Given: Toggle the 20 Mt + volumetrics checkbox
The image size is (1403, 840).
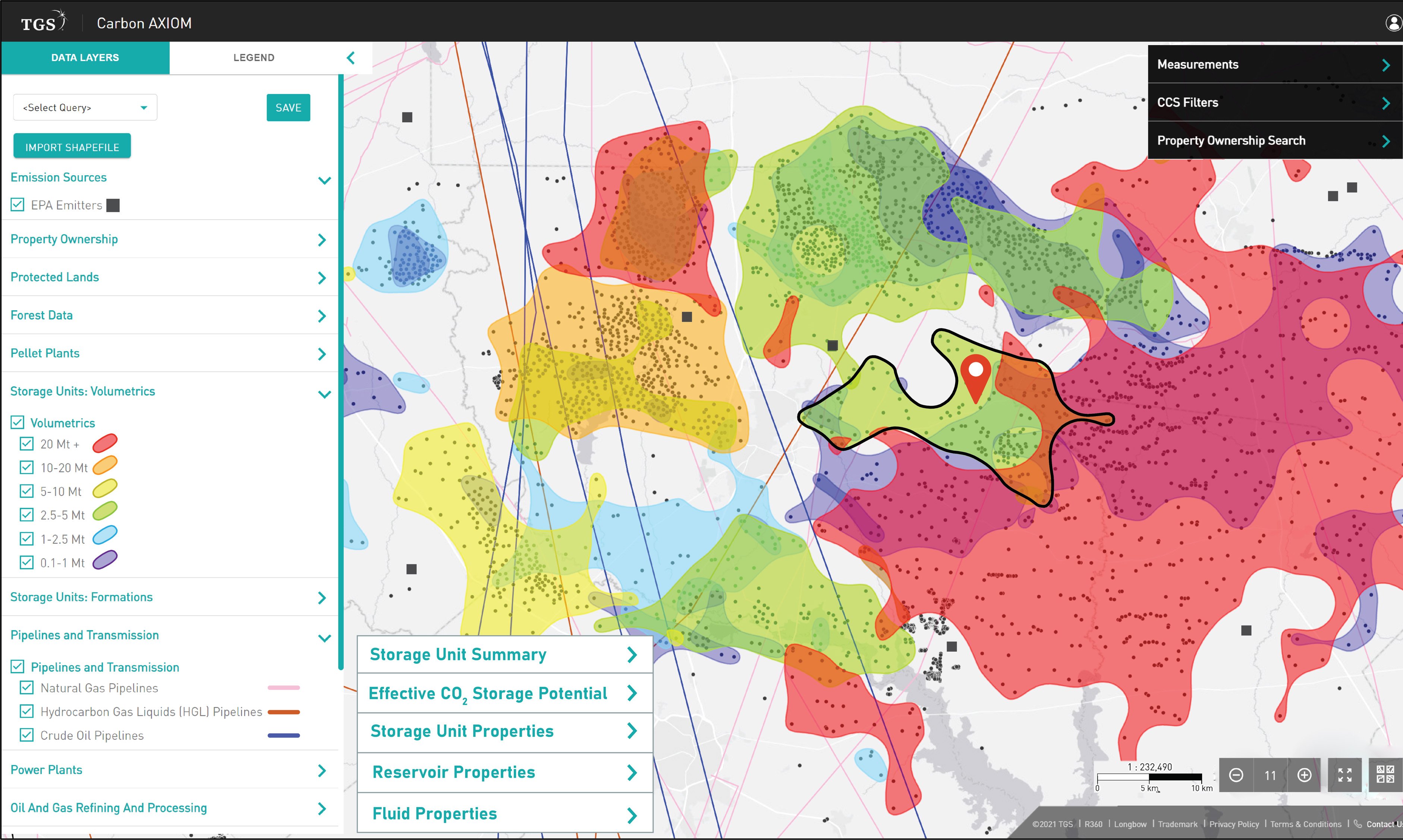Looking at the screenshot, I should (x=26, y=444).
